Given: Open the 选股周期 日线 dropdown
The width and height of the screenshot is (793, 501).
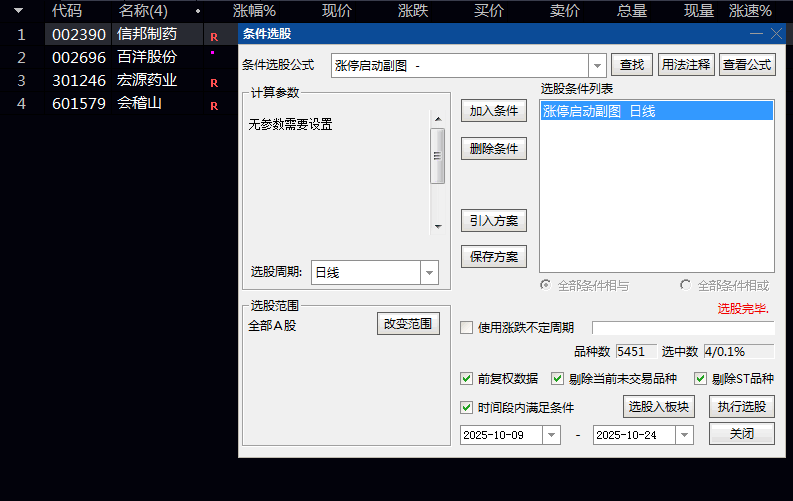Looking at the screenshot, I should [x=429, y=273].
